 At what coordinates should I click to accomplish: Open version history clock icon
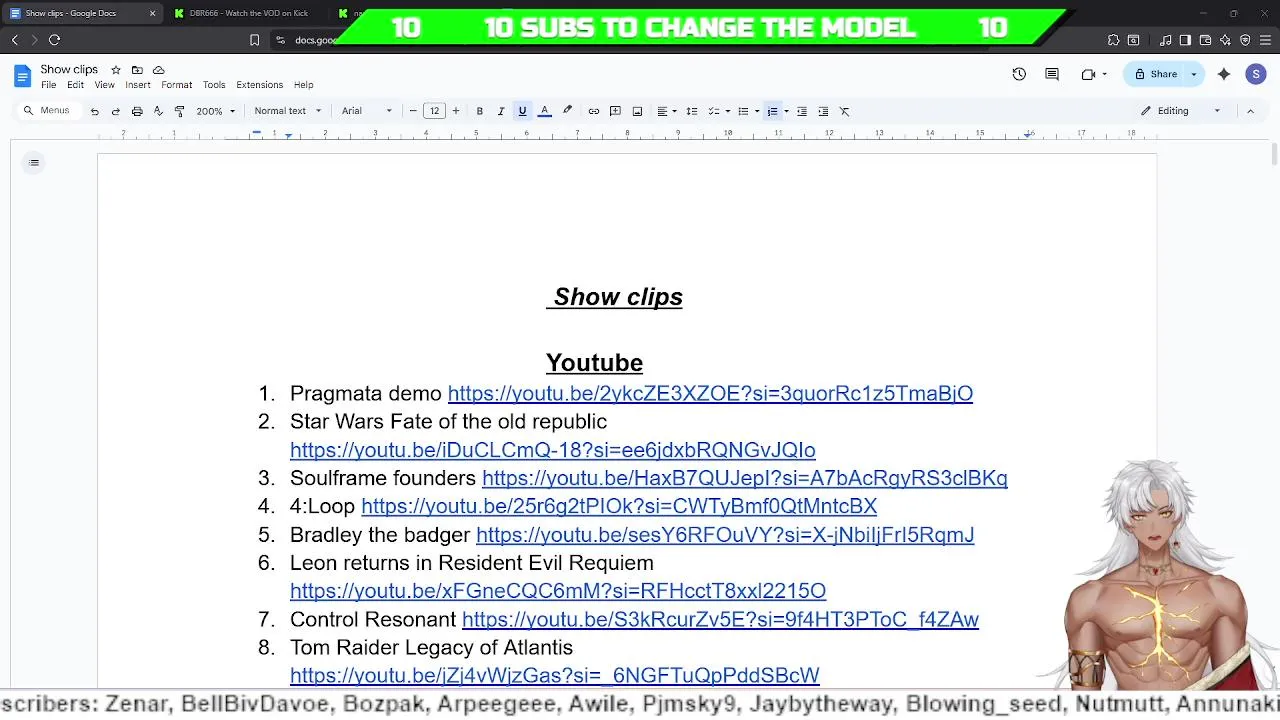pos(1019,74)
